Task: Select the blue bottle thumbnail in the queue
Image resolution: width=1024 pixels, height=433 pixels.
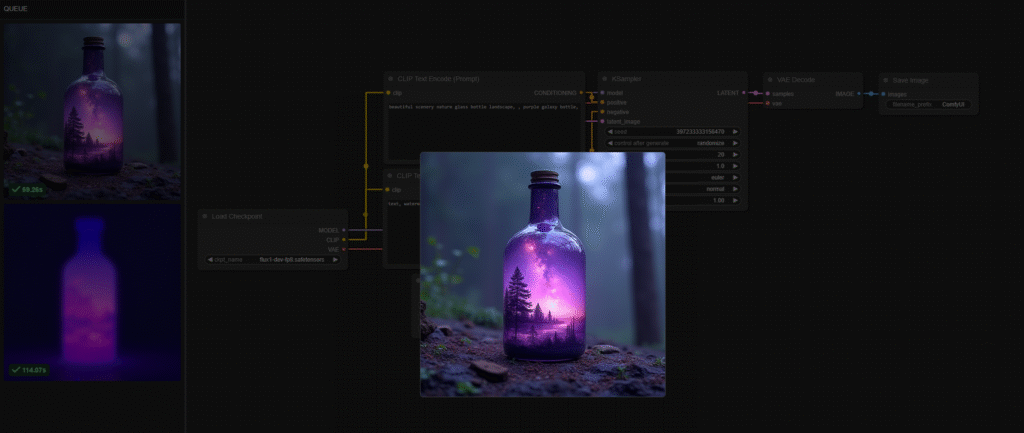Action: click(x=92, y=292)
